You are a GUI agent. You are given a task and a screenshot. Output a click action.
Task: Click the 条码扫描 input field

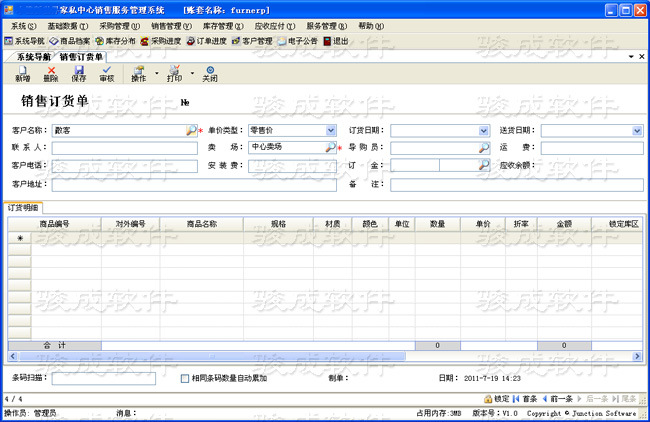tap(104, 378)
